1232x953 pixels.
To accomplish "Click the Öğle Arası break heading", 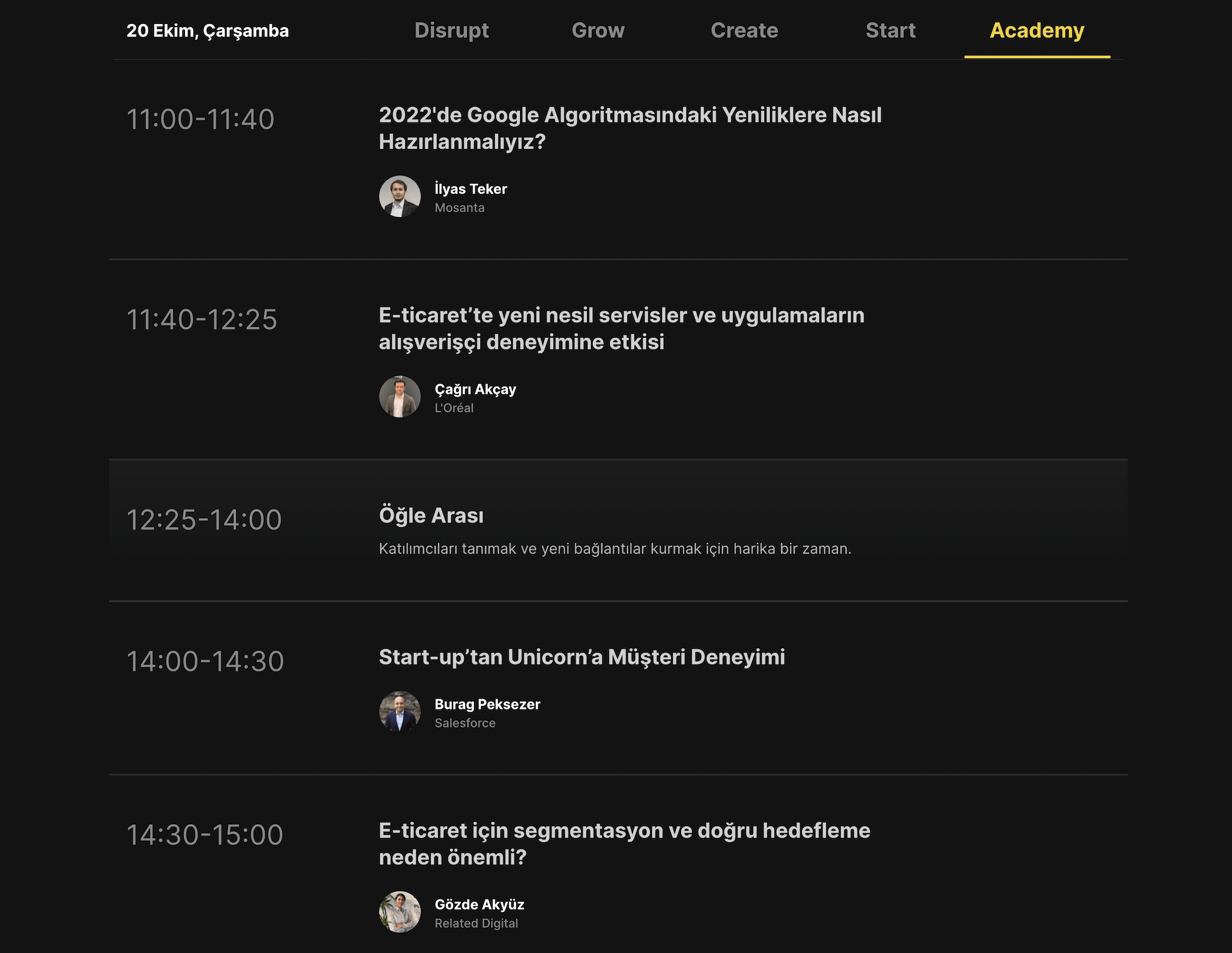I will (x=431, y=516).
